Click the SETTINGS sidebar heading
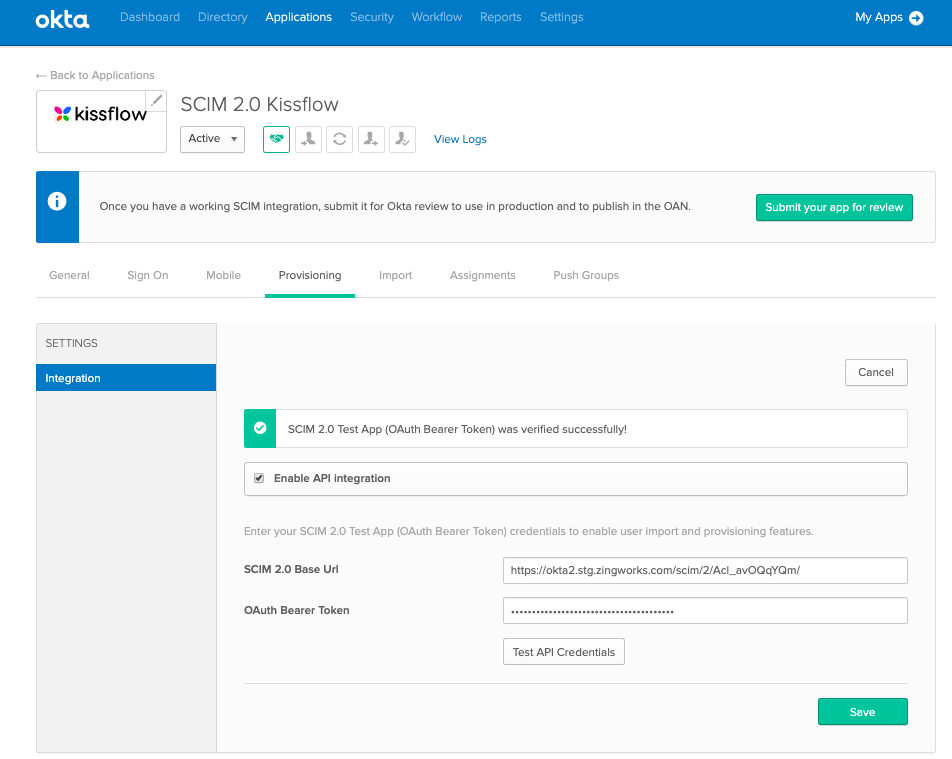 [72, 343]
